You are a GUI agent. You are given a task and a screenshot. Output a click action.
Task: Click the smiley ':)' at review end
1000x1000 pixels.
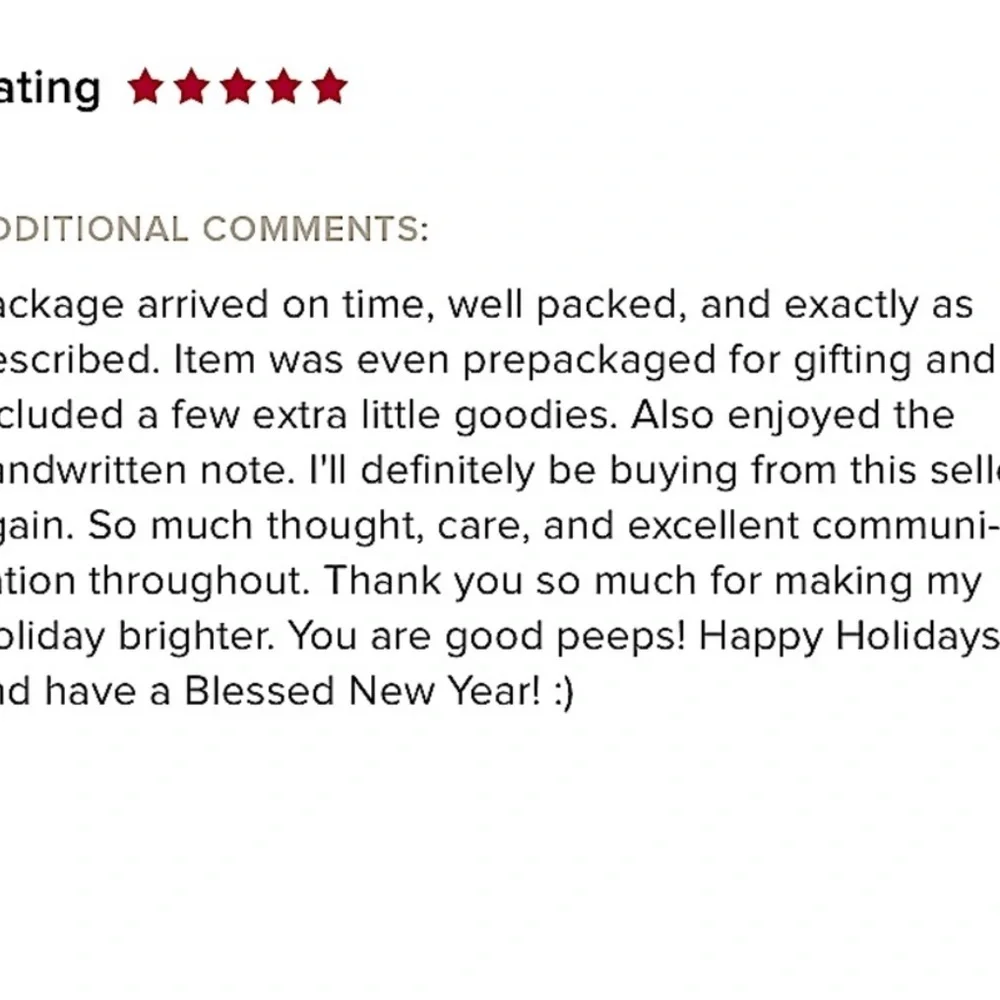[x=564, y=693]
